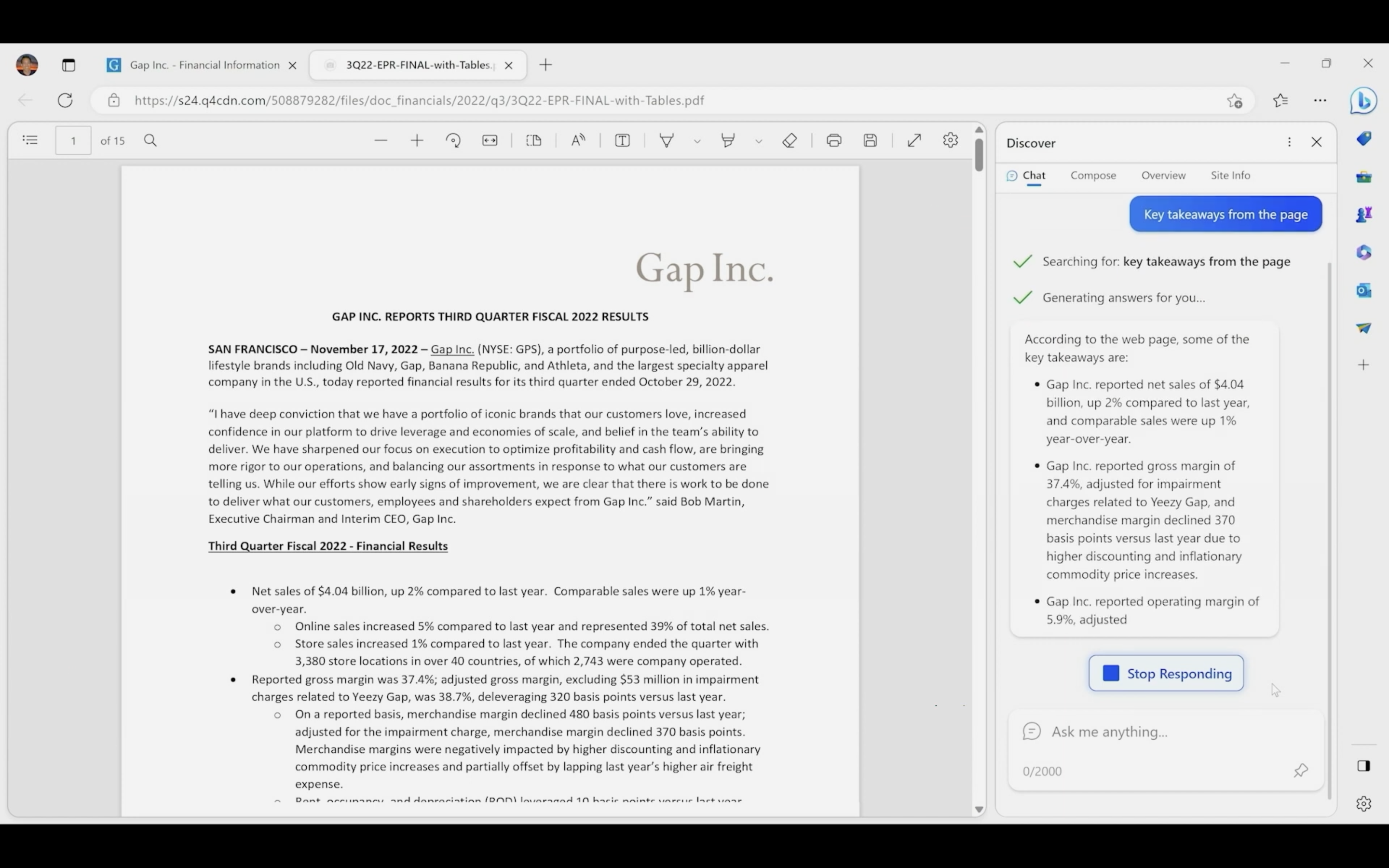Select the Erase tool
This screenshot has height=868, width=1389.
(x=790, y=141)
